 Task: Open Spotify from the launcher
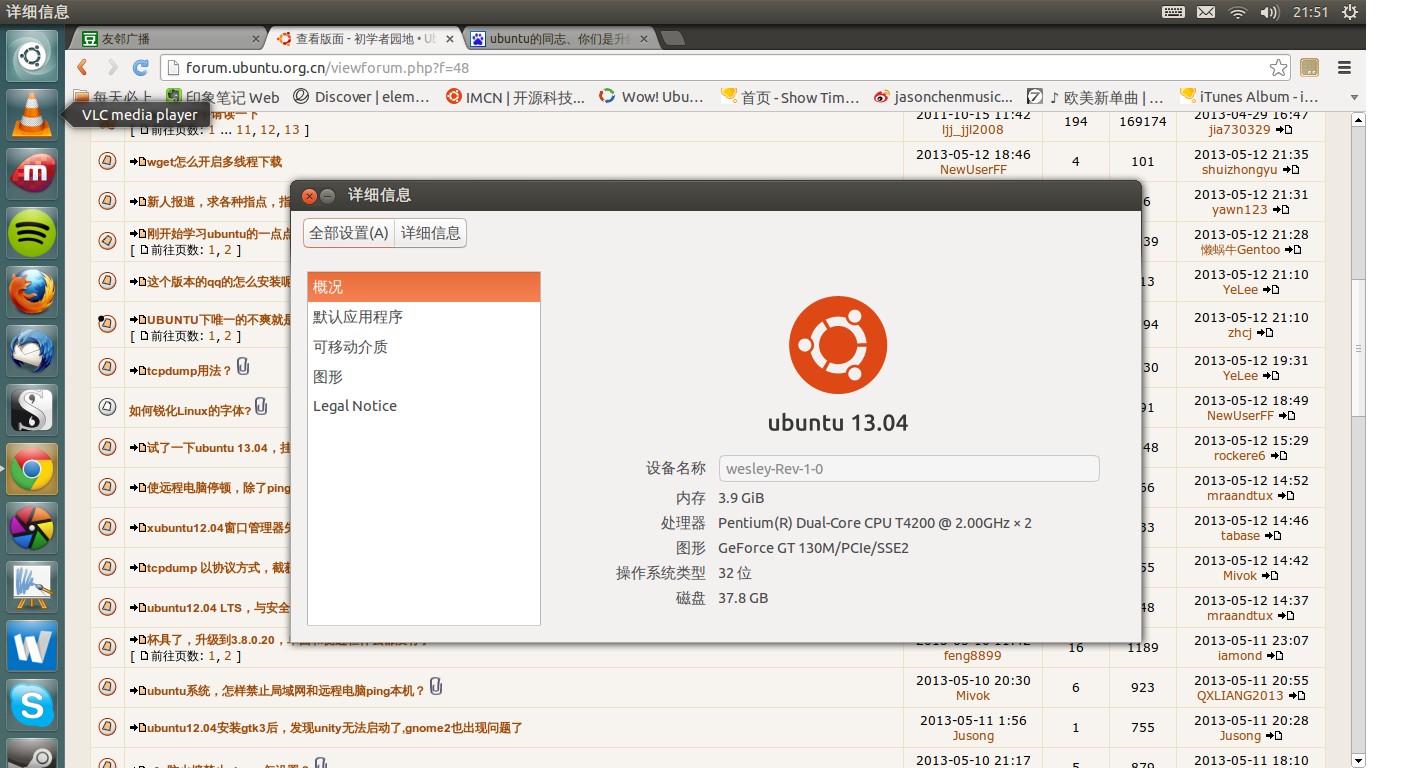click(32, 233)
